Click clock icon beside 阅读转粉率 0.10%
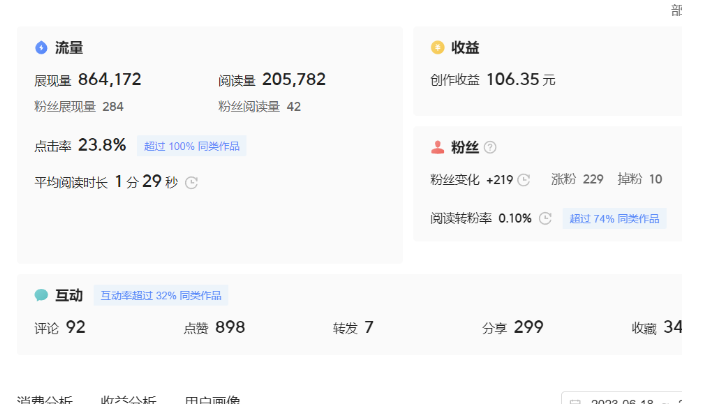The height and width of the screenshot is (414, 706). coord(545,218)
